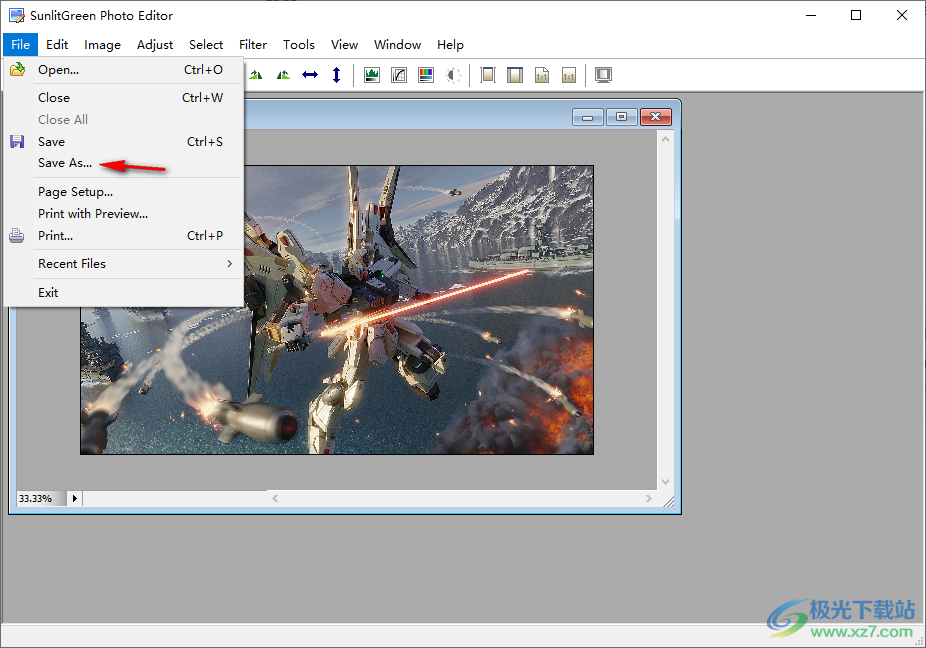
Task: Maximize the SunlitGreen main window
Action: (x=856, y=15)
